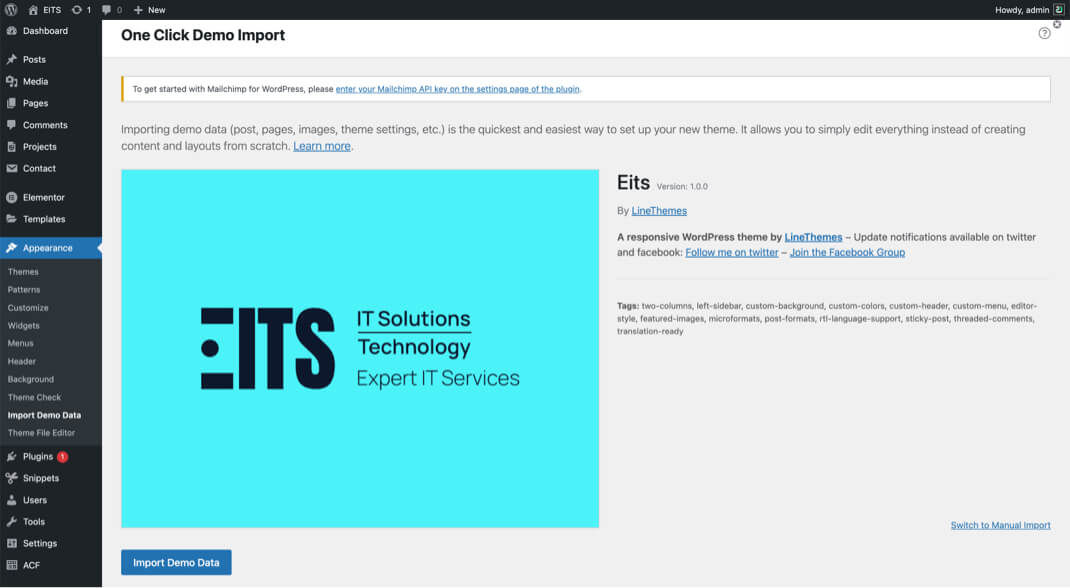Screen dimensions: 1070x588
Task: Click the Import Demo Data button
Action: (x=176, y=563)
